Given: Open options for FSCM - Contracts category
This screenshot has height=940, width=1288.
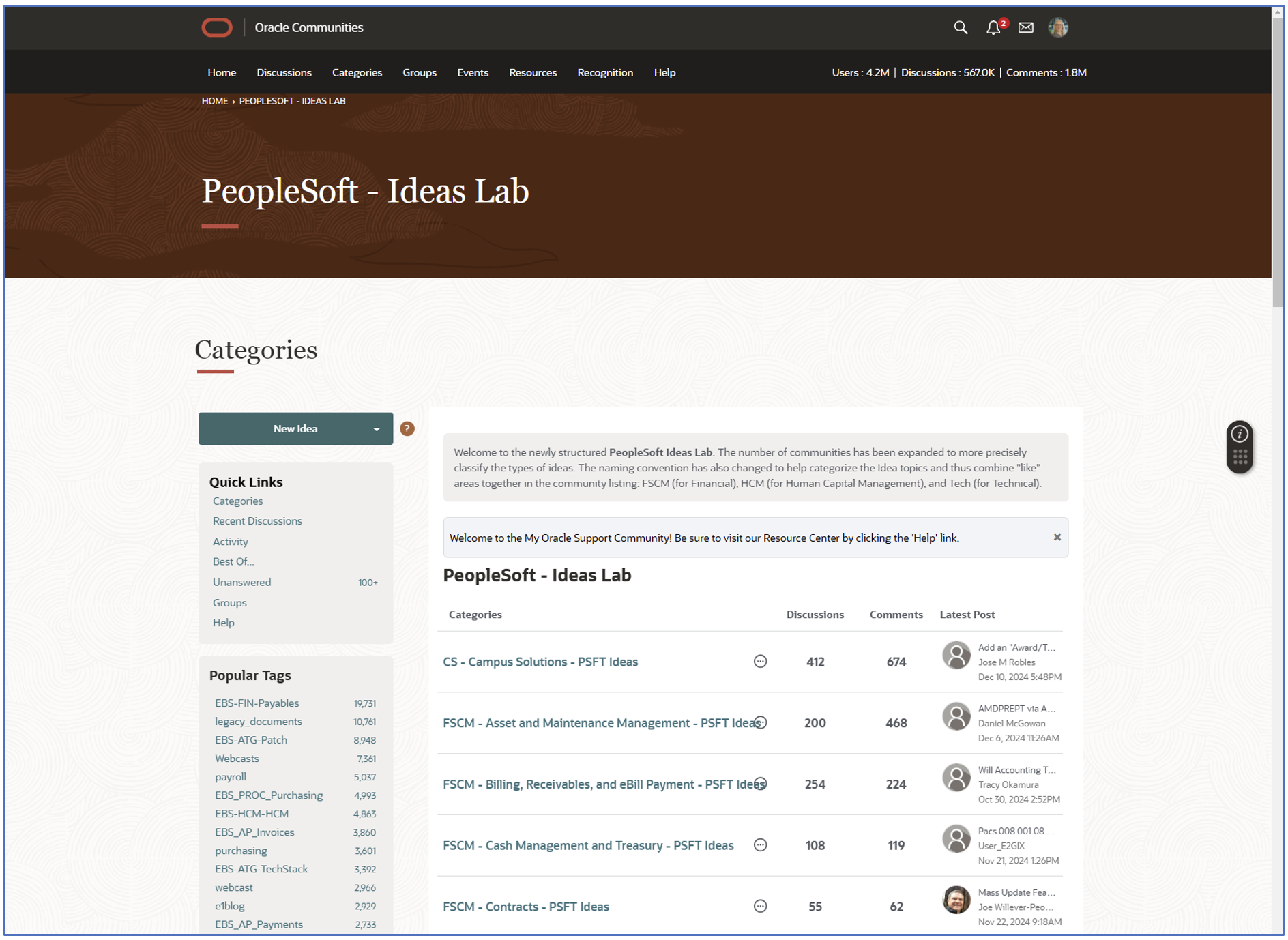Looking at the screenshot, I should [760, 906].
